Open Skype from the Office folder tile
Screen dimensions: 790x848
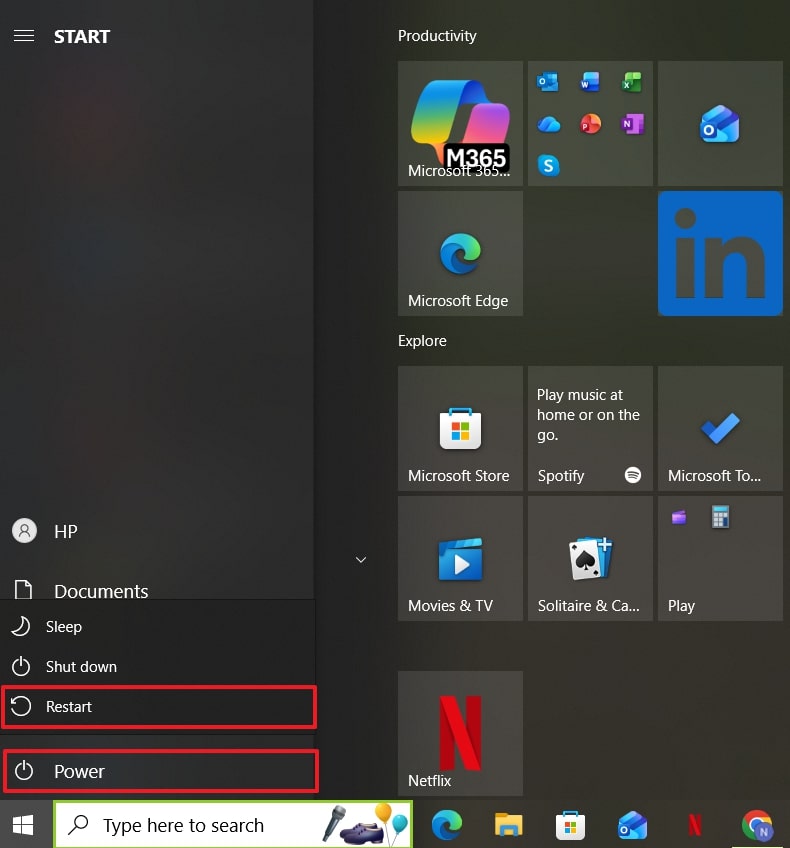click(548, 165)
